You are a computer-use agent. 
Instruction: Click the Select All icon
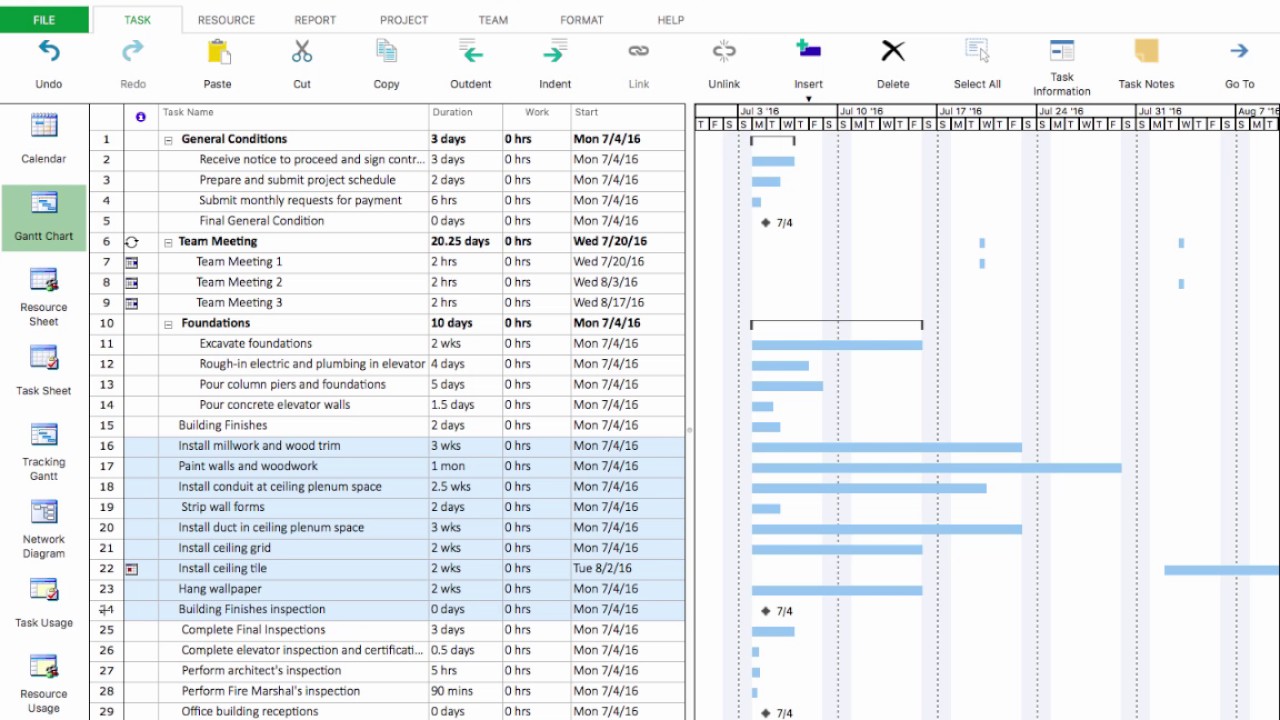click(x=977, y=51)
